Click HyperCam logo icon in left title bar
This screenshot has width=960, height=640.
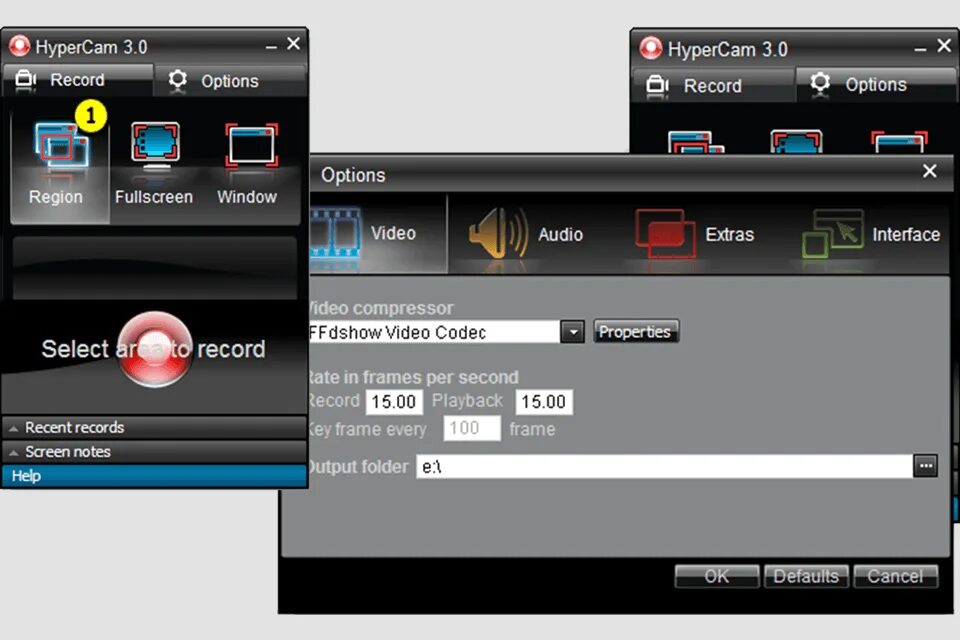[20, 45]
